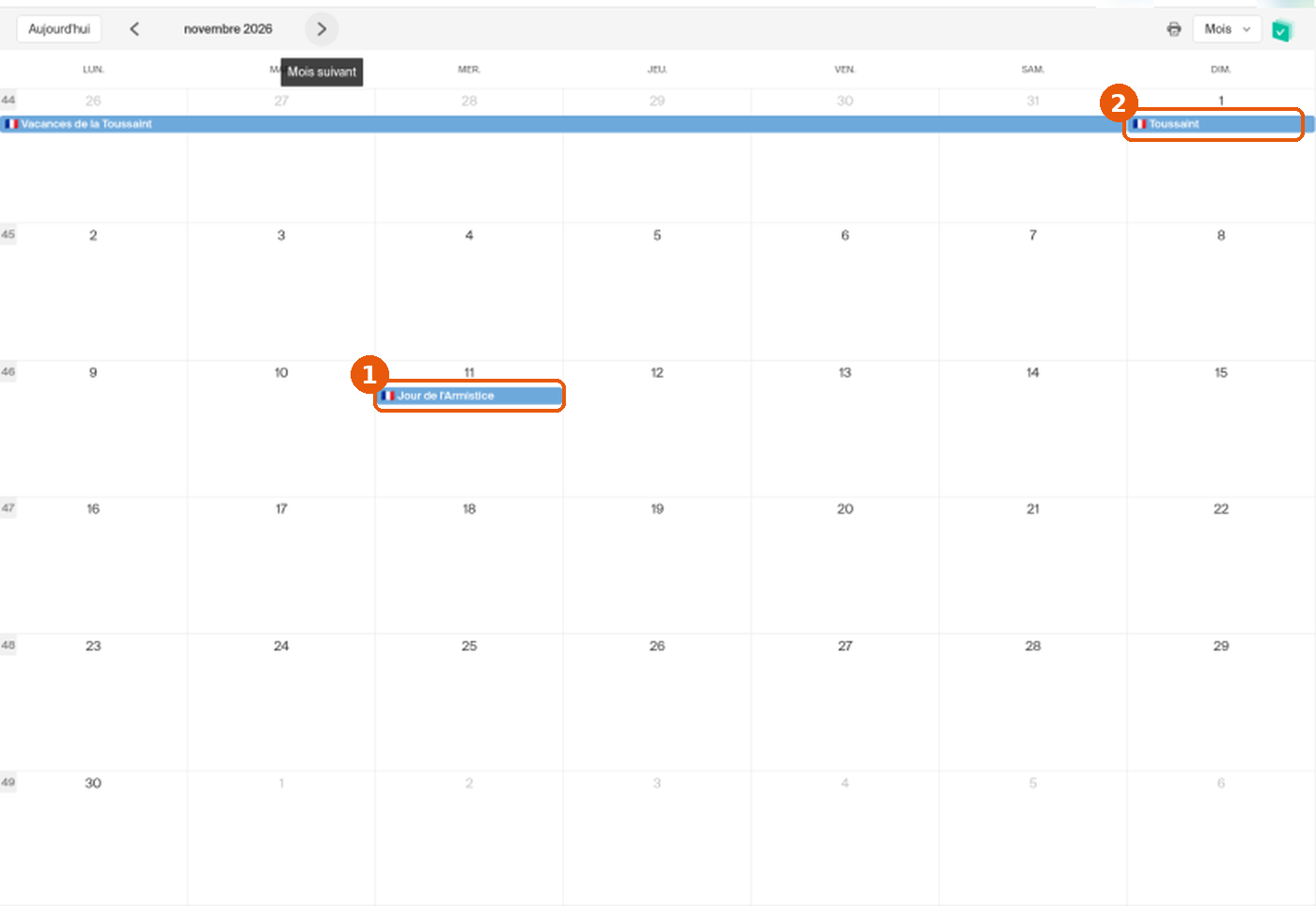The height and width of the screenshot is (906, 1316).
Task: Select day 25 of November
Action: point(469,646)
